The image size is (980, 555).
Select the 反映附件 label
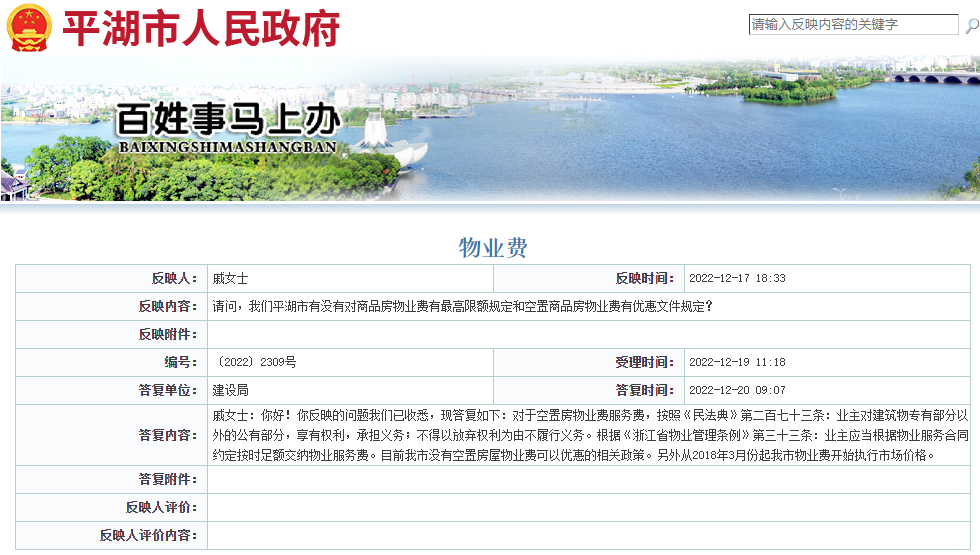click(x=168, y=334)
